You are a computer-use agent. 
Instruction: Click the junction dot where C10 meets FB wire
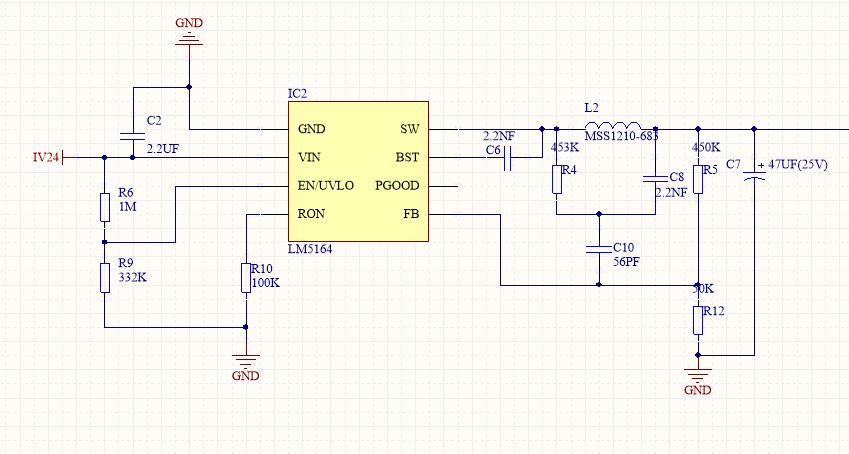tap(599, 284)
